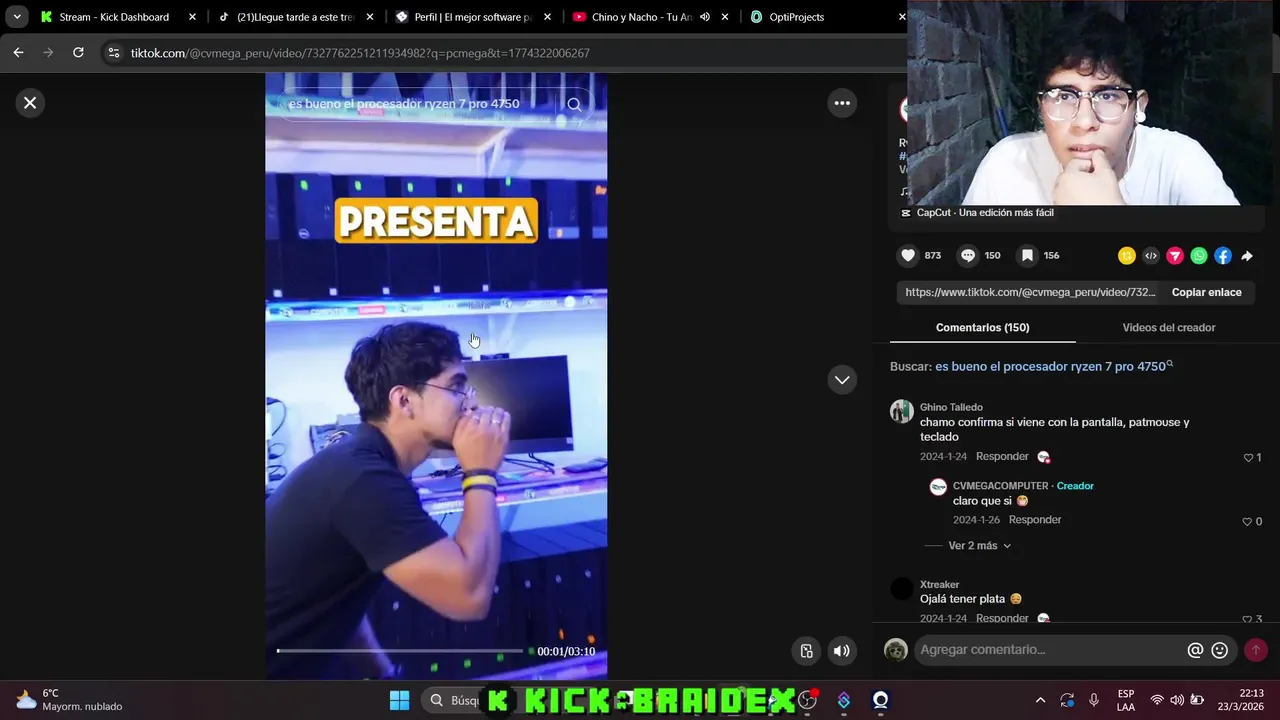Reply to Ghino Talledo's comment with Responder
1280x720 pixels.
1002,456
